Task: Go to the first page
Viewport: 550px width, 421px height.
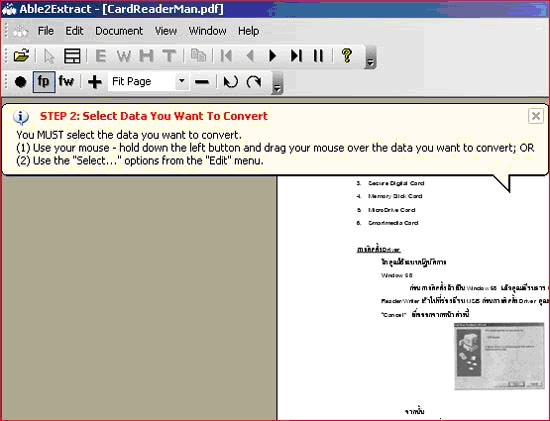Action: pos(226,56)
